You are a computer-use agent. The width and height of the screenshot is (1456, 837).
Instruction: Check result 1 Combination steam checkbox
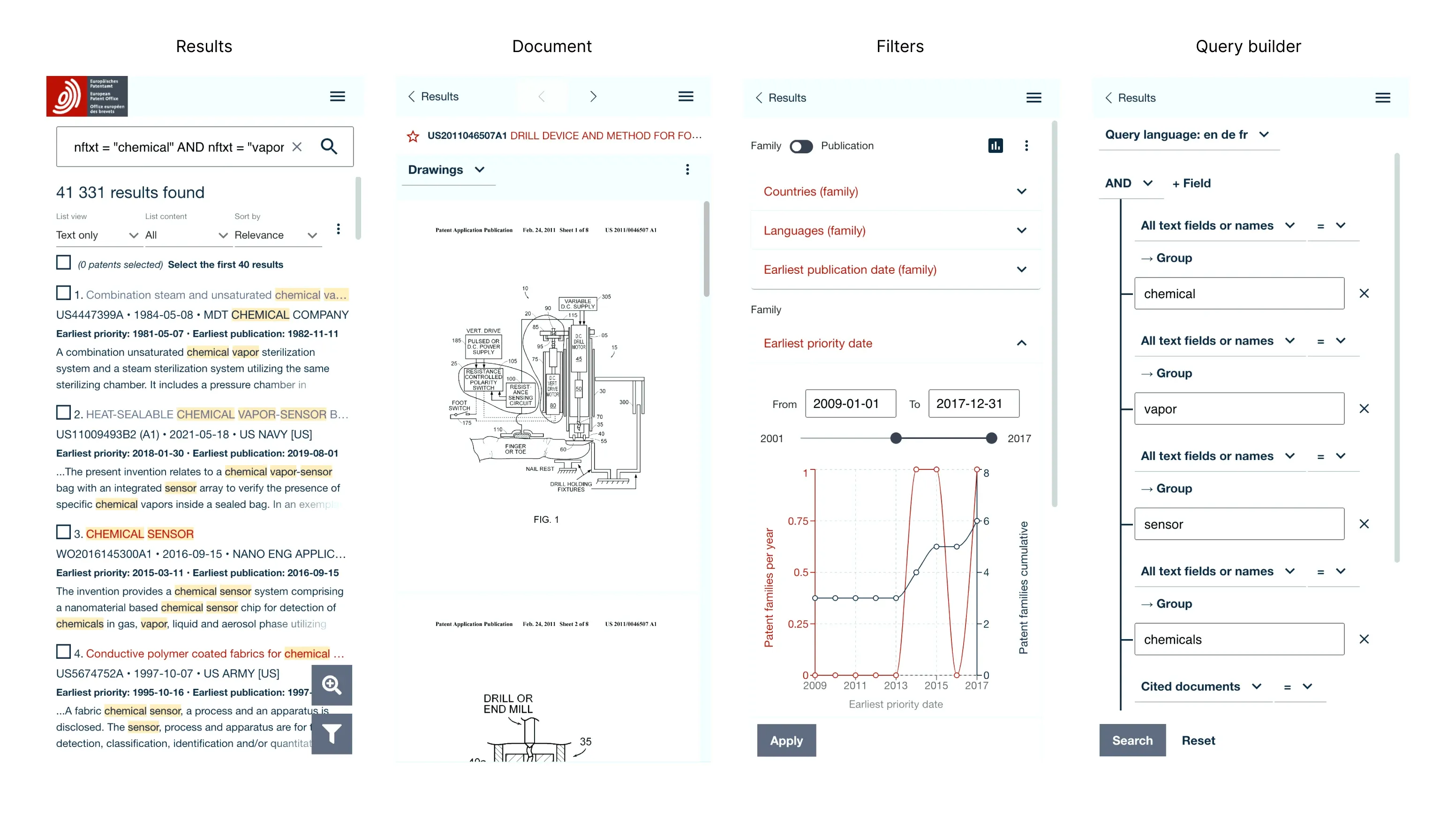63,293
